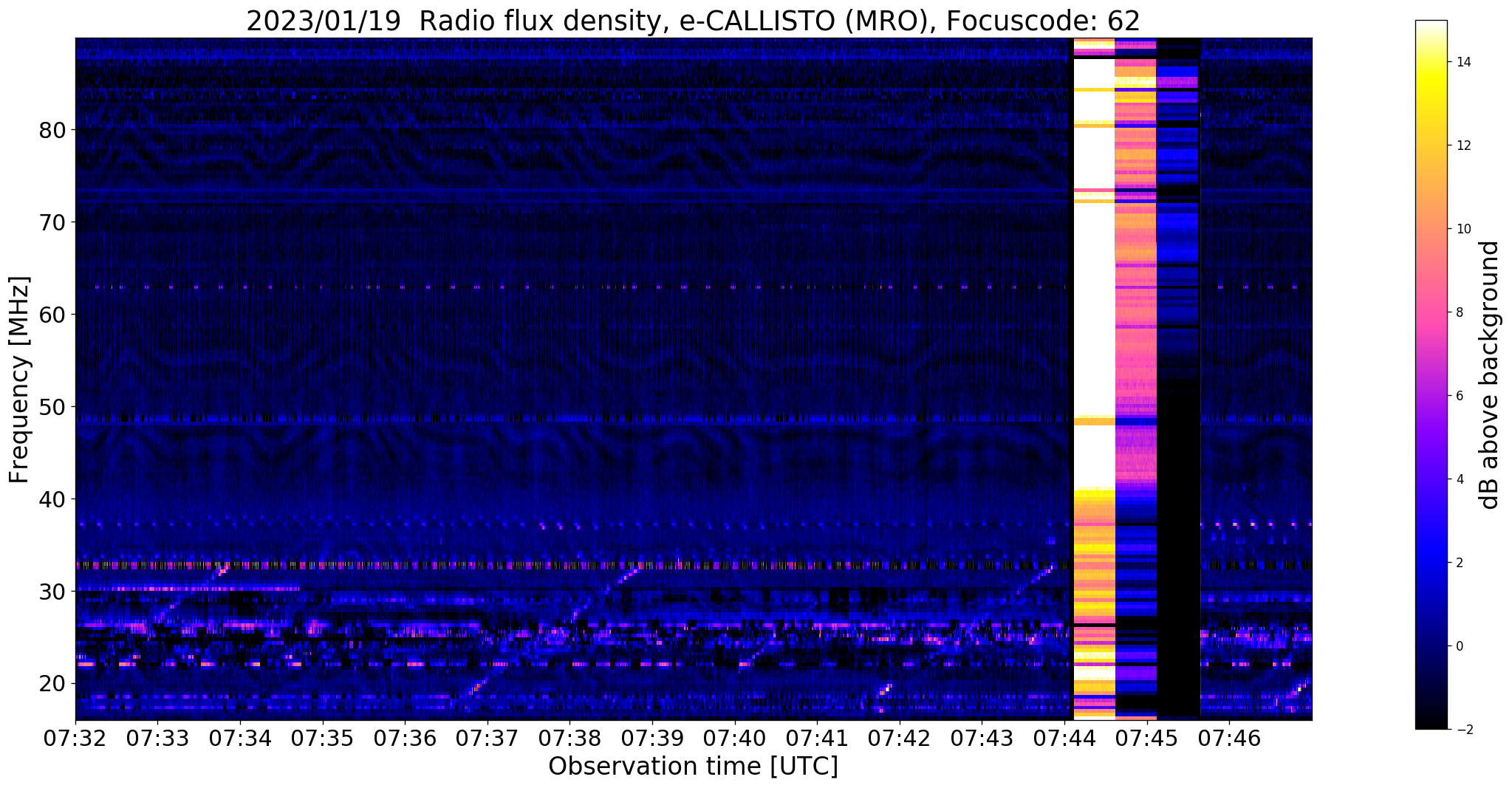Click the 80 MHz frequency tick label
This screenshot has width=1512, height=788.
coord(51,130)
